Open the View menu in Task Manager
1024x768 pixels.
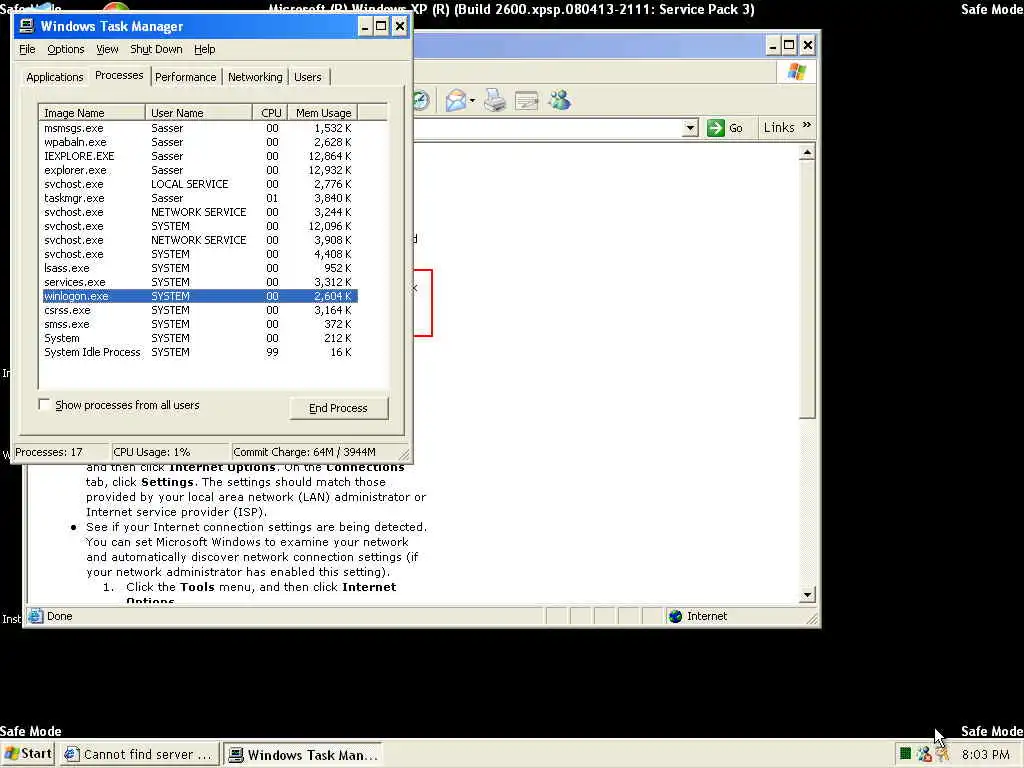(x=107, y=49)
